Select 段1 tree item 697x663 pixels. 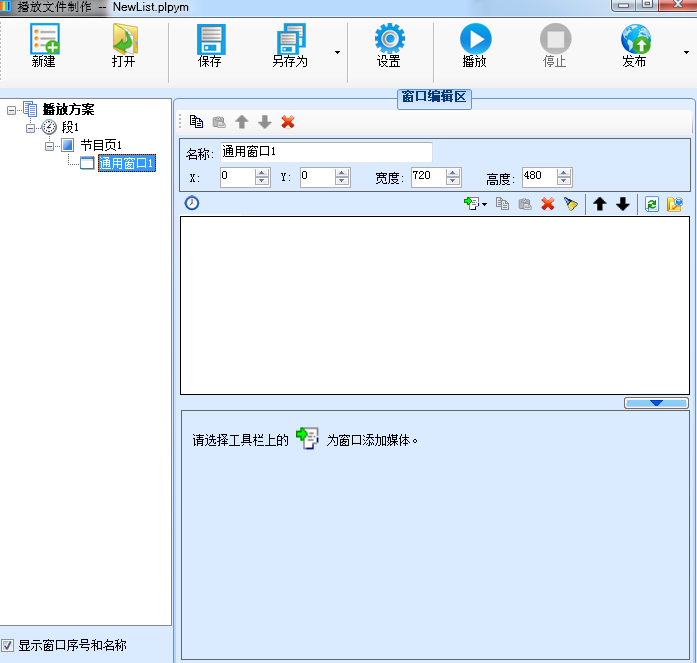(70, 128)
